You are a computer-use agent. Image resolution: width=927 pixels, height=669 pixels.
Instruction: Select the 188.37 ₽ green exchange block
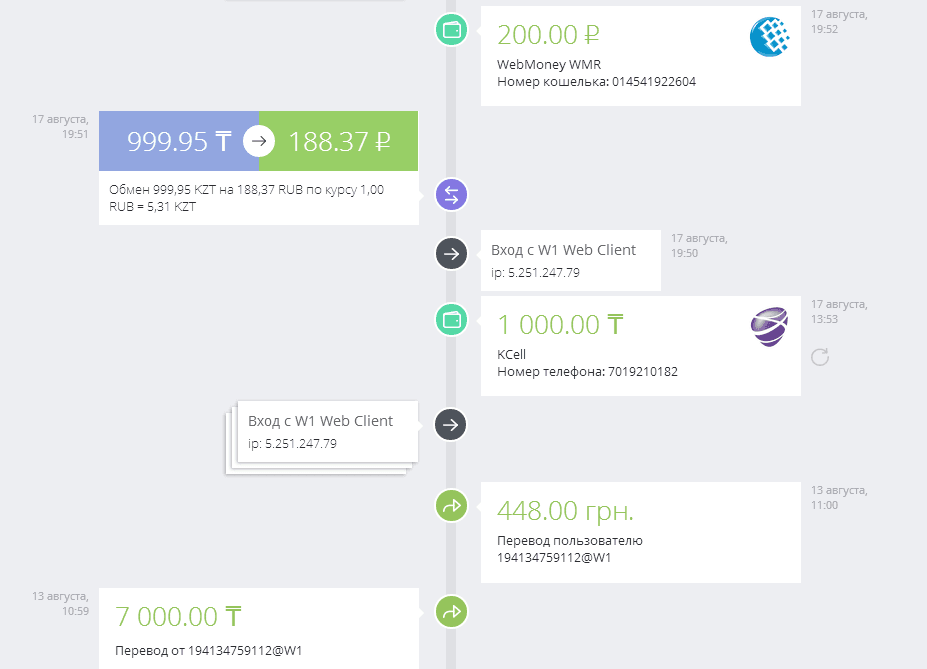click(339, 141)
